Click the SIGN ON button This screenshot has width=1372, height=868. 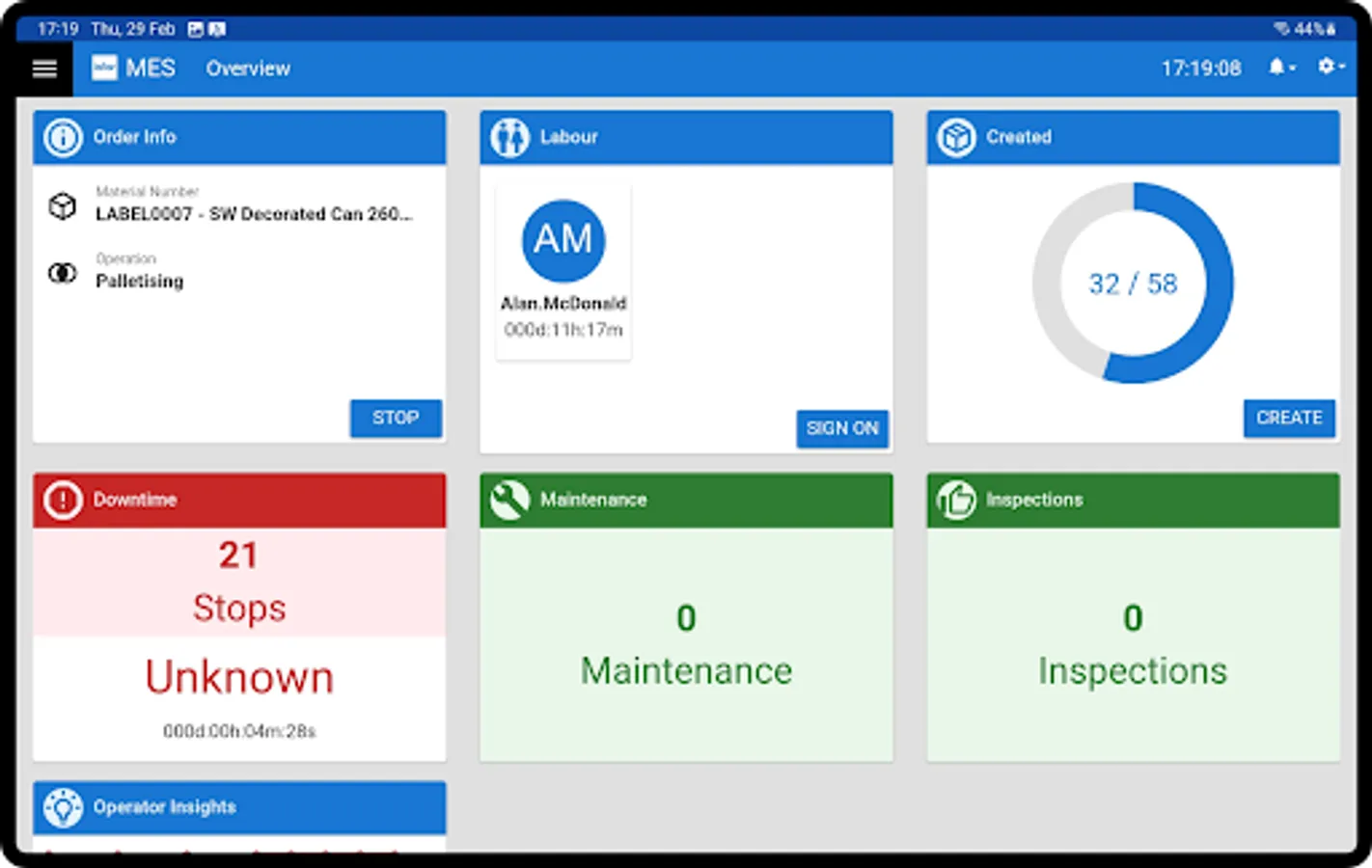842,428
